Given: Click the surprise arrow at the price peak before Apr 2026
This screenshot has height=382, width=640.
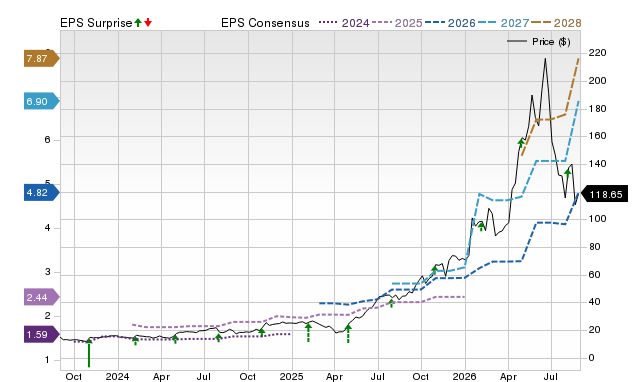Looking at the screenshot, I should coord(521,144).
